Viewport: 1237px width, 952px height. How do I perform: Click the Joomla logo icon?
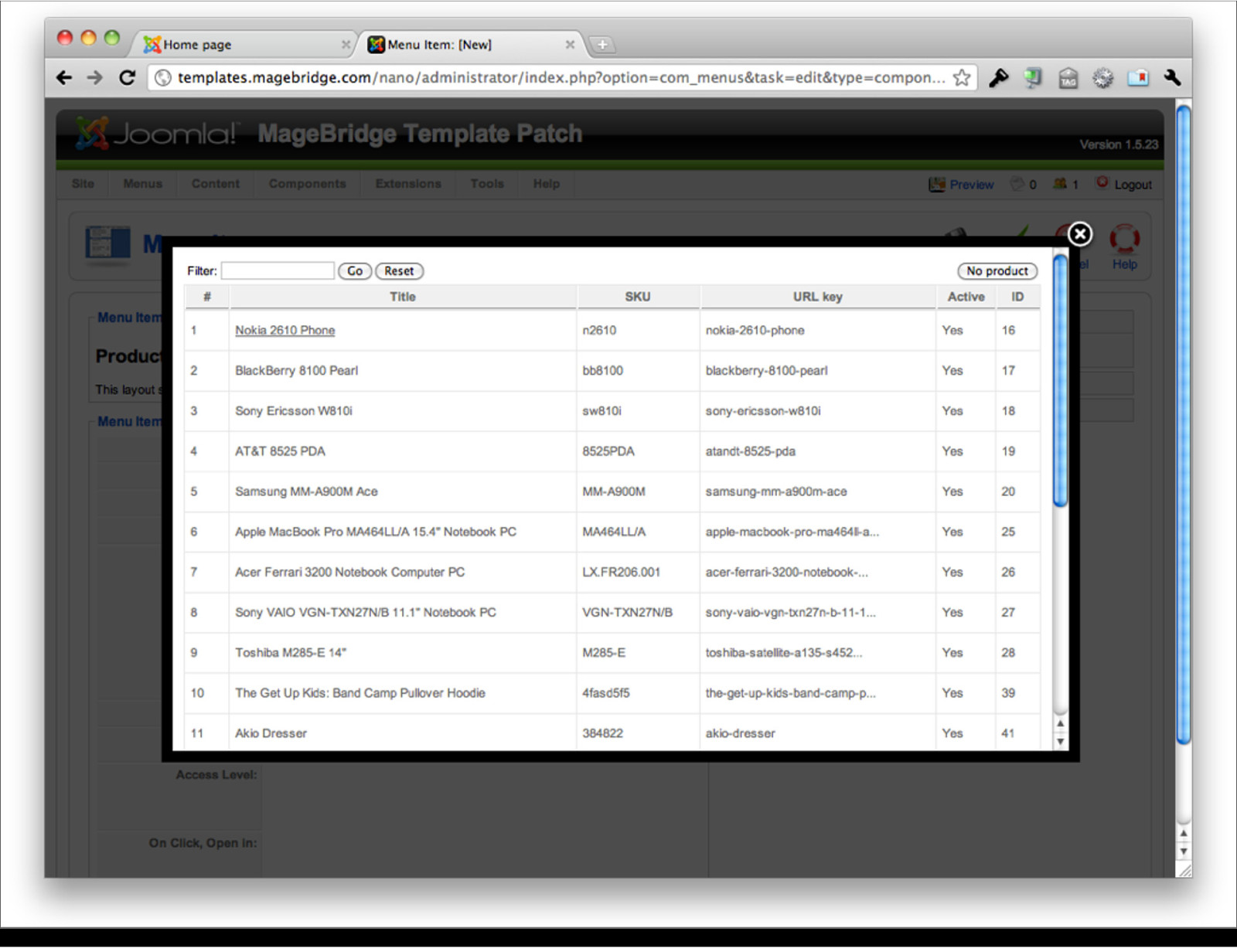[x=92, y=133]
